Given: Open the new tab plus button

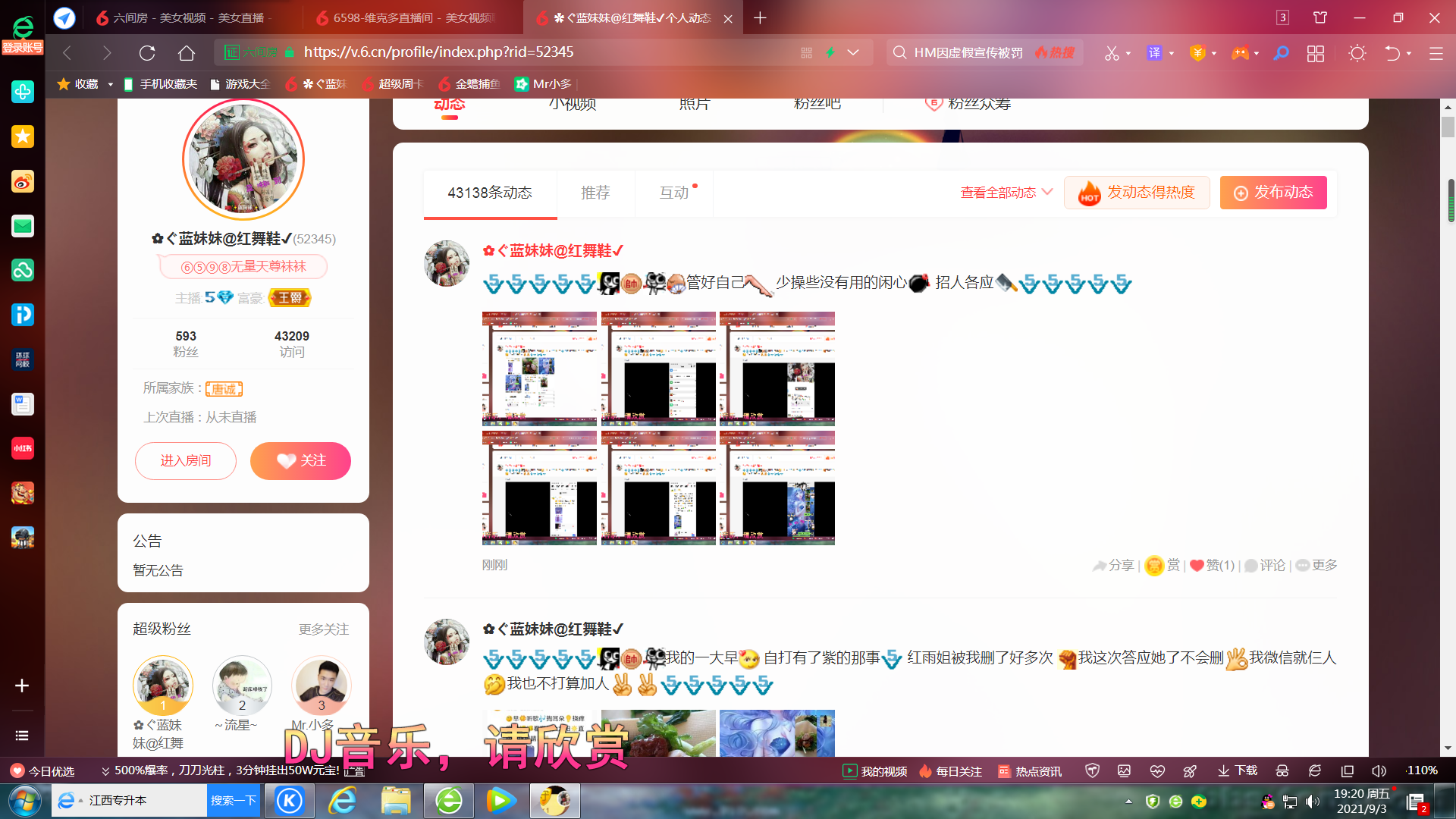Looking at the screenshot, I should coord(760,17).
